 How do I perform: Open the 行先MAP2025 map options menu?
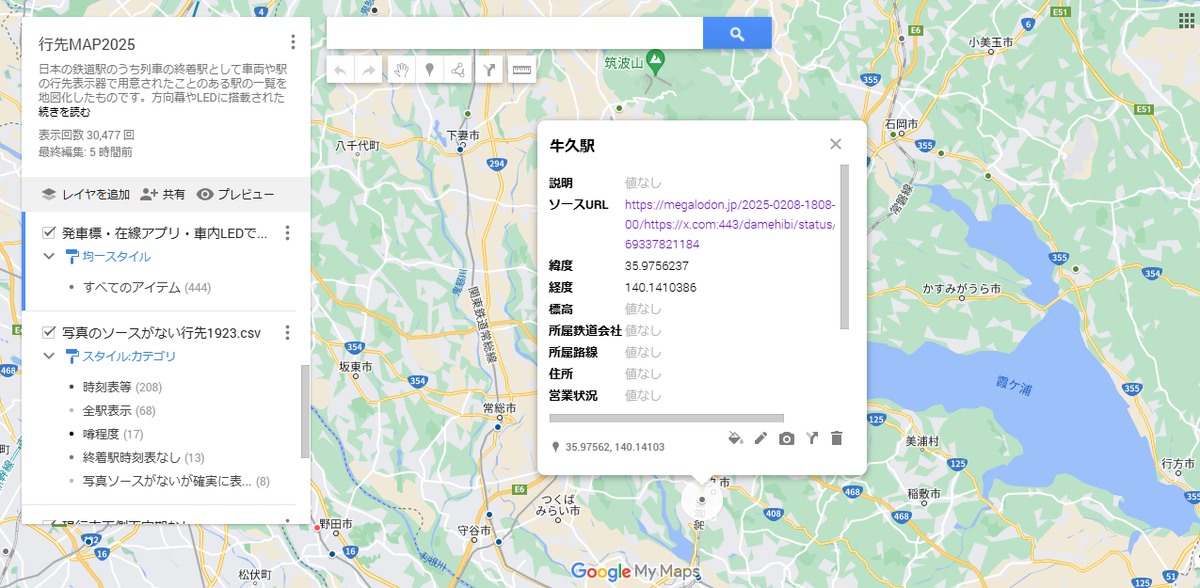293,42
